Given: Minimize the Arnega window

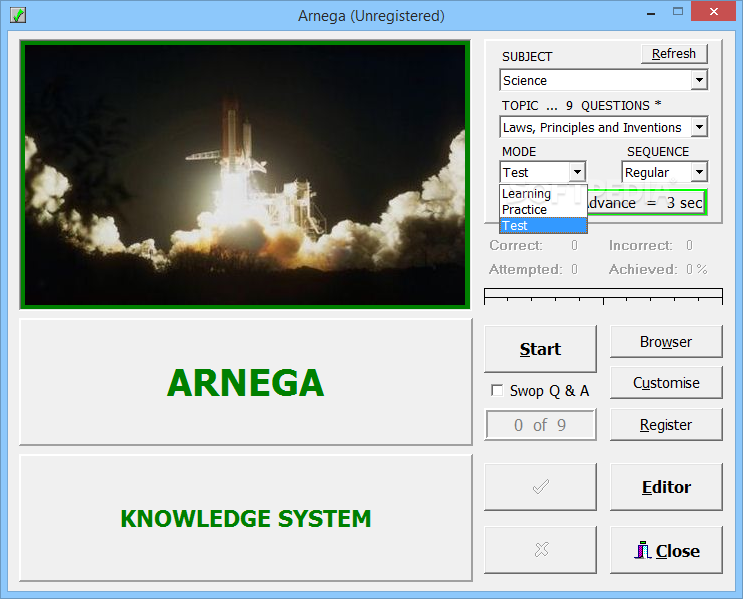Looking at the screenshot, I should click(651, 13).
